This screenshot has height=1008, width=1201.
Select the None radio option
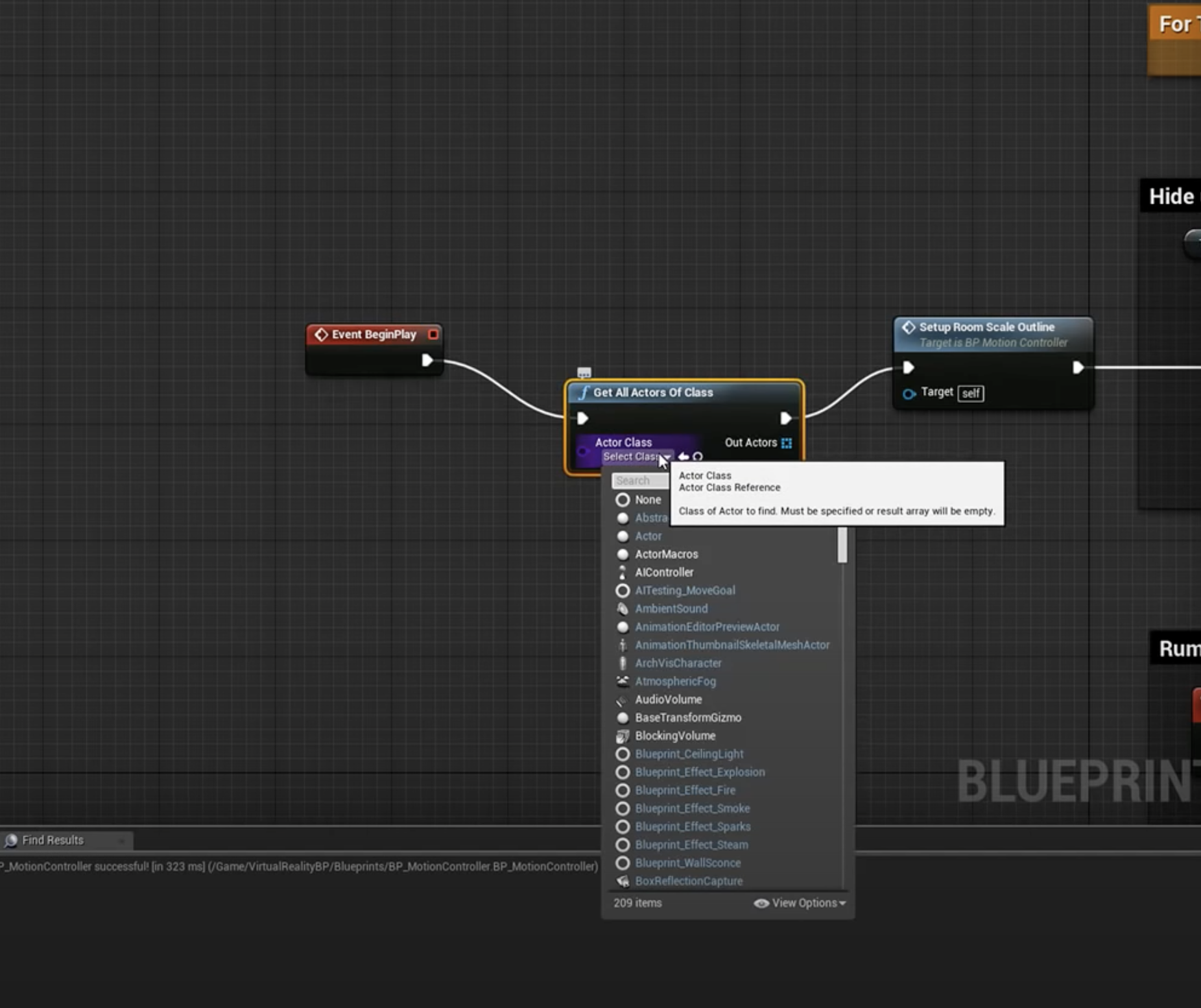tap(623, 499)
